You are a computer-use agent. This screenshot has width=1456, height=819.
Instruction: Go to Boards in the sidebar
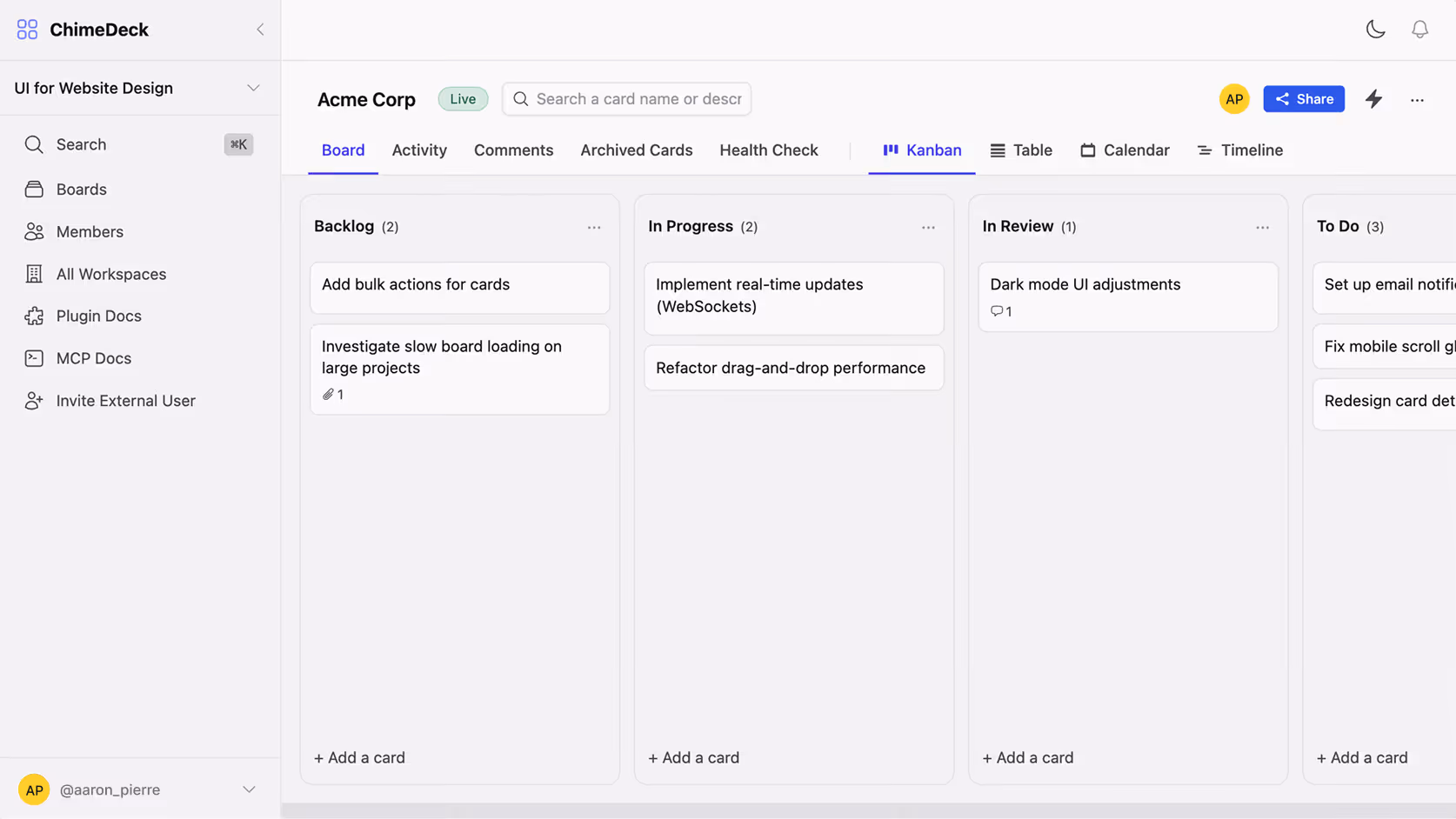139,190
